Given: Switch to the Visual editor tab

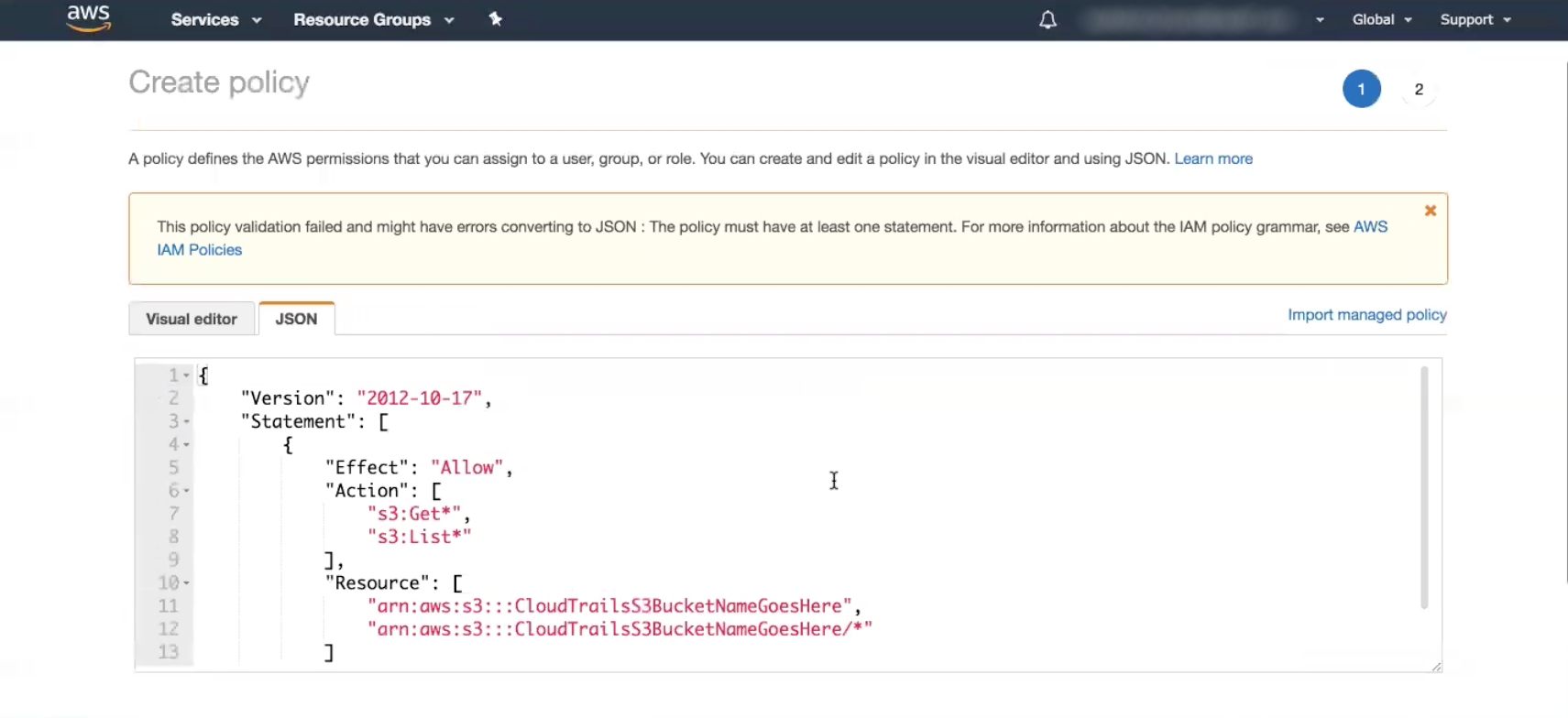Looking at the screenshot, I should coord(192,319).
